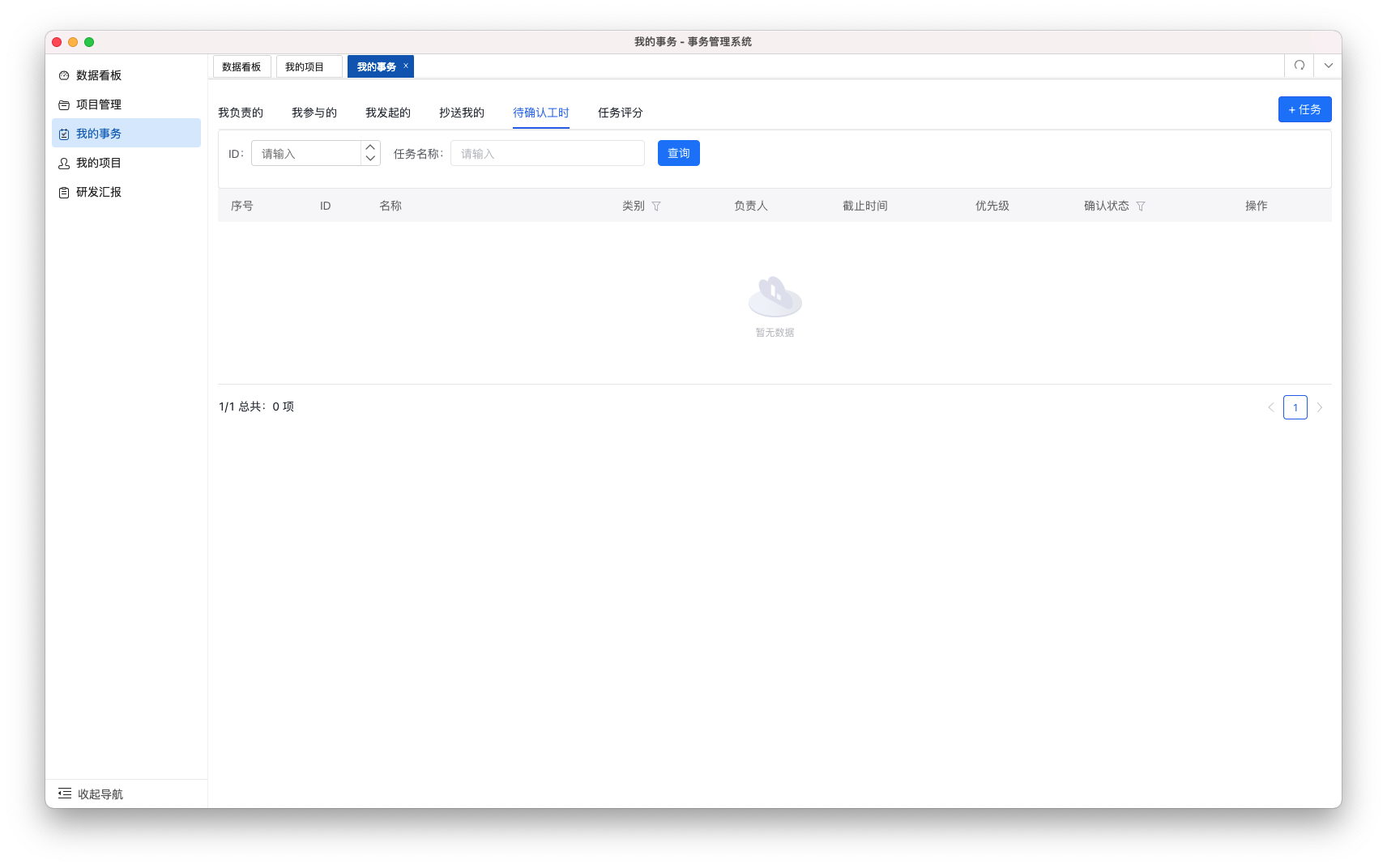Switch to 任务评分 tab
The image size is (1387, 868).
coord(621,113)
